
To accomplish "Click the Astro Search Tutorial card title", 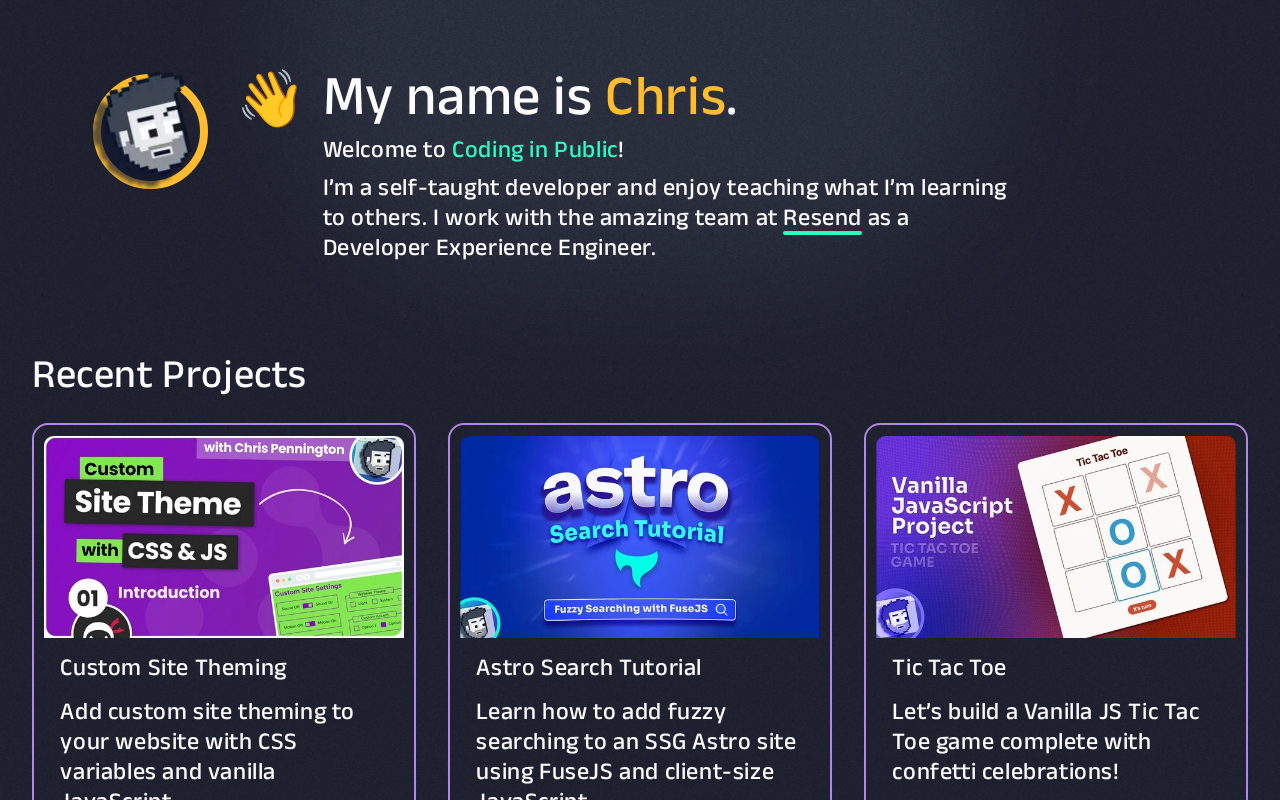I will (x=589, y=668).
